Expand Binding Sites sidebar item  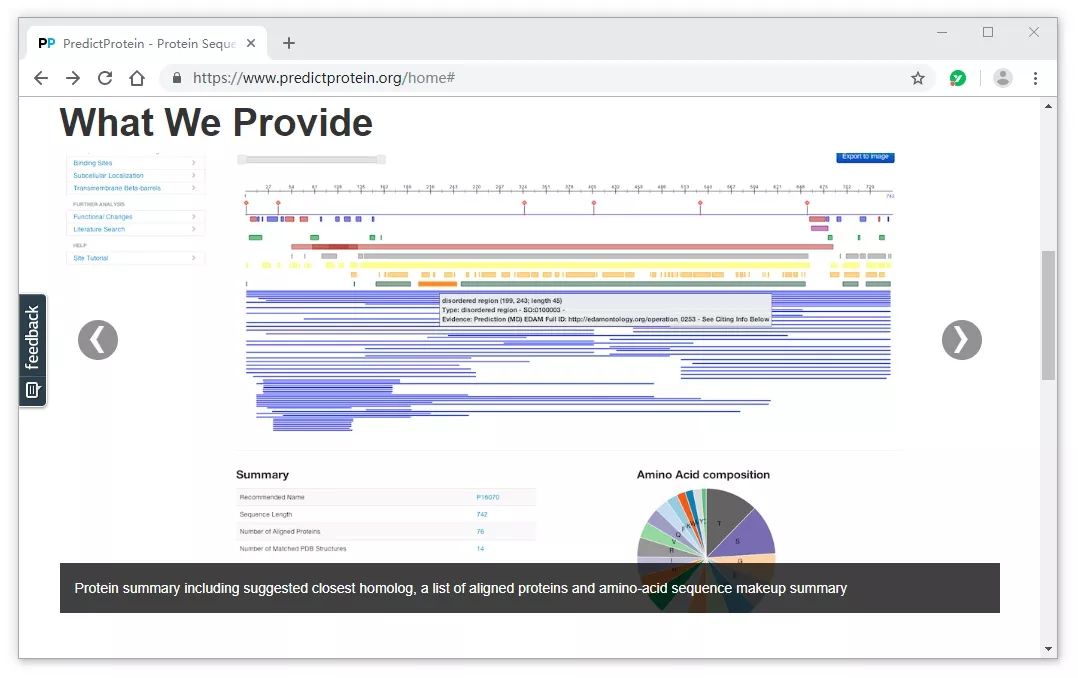click(135, 163)
